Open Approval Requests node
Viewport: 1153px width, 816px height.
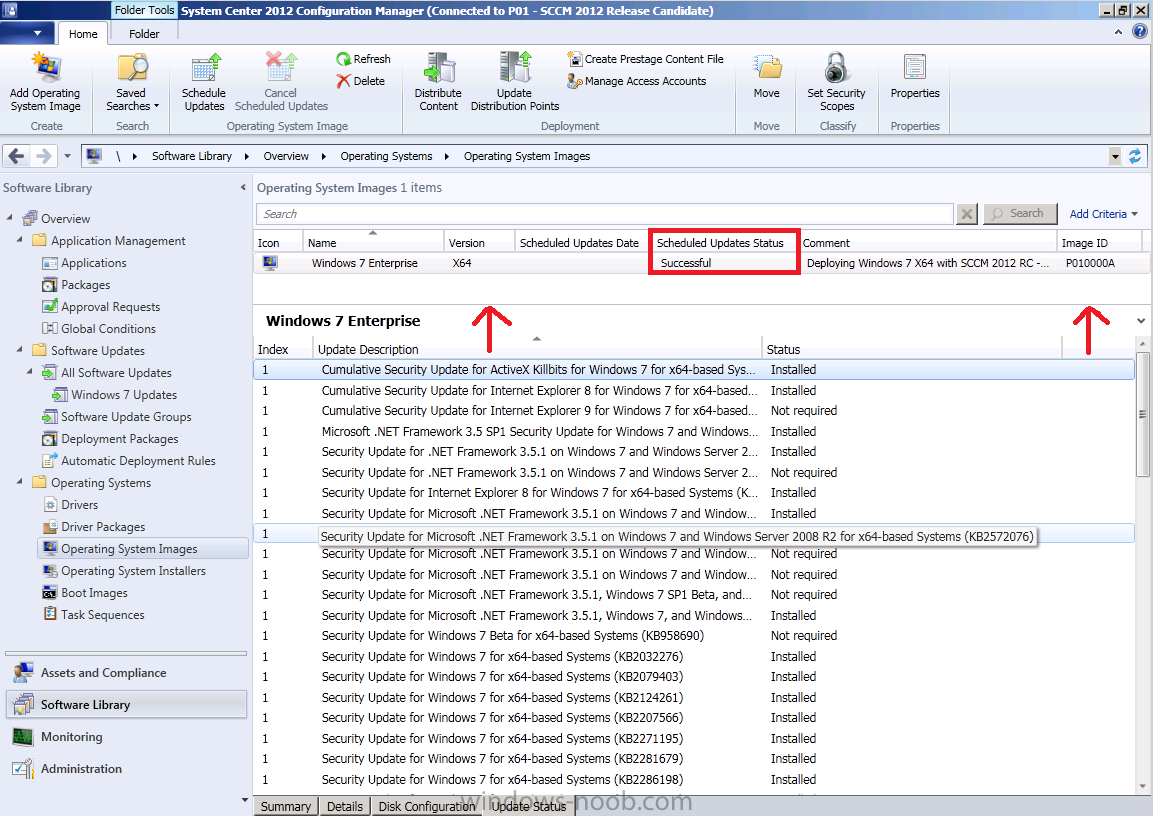[101, 307]
